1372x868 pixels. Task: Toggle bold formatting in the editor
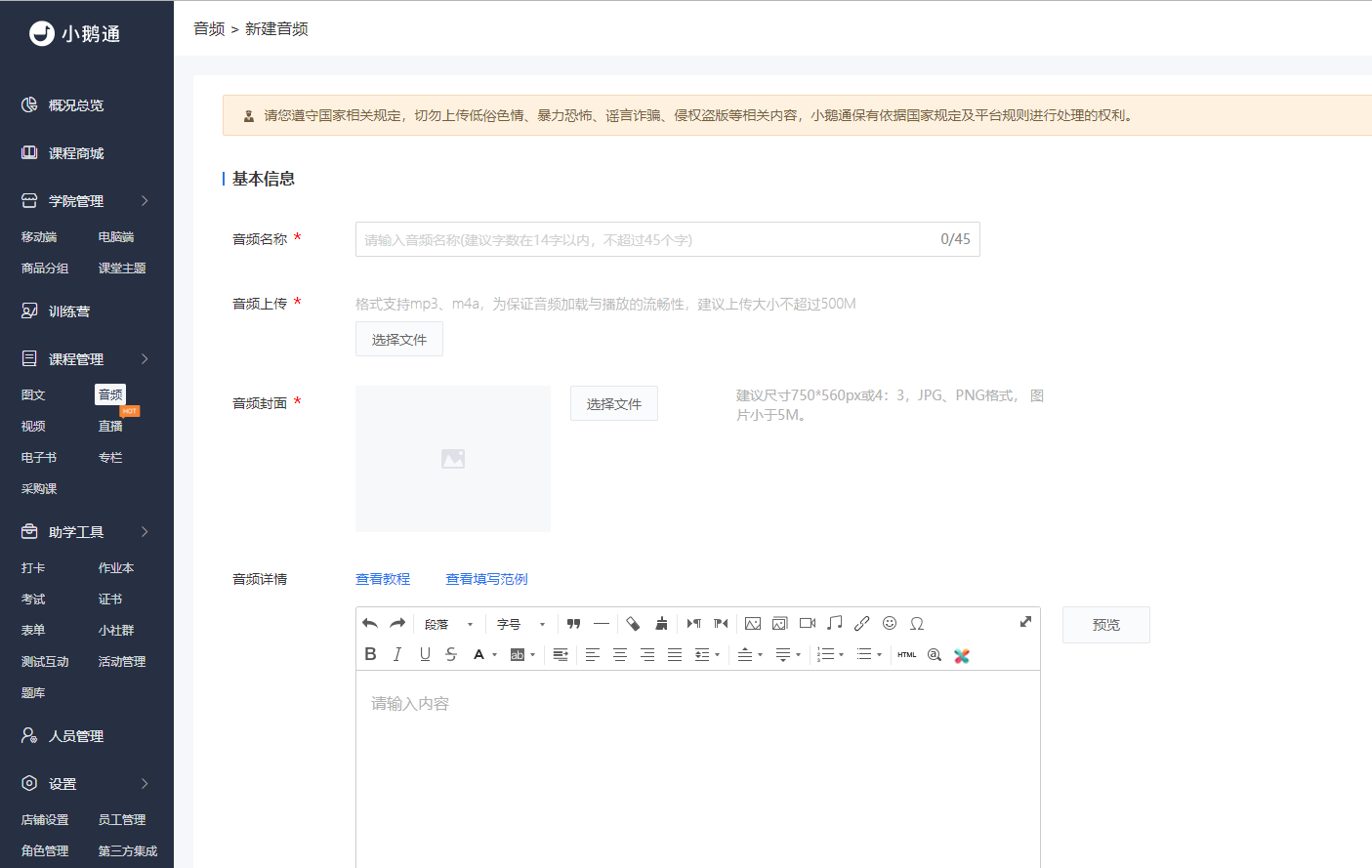tap(370, 654)
